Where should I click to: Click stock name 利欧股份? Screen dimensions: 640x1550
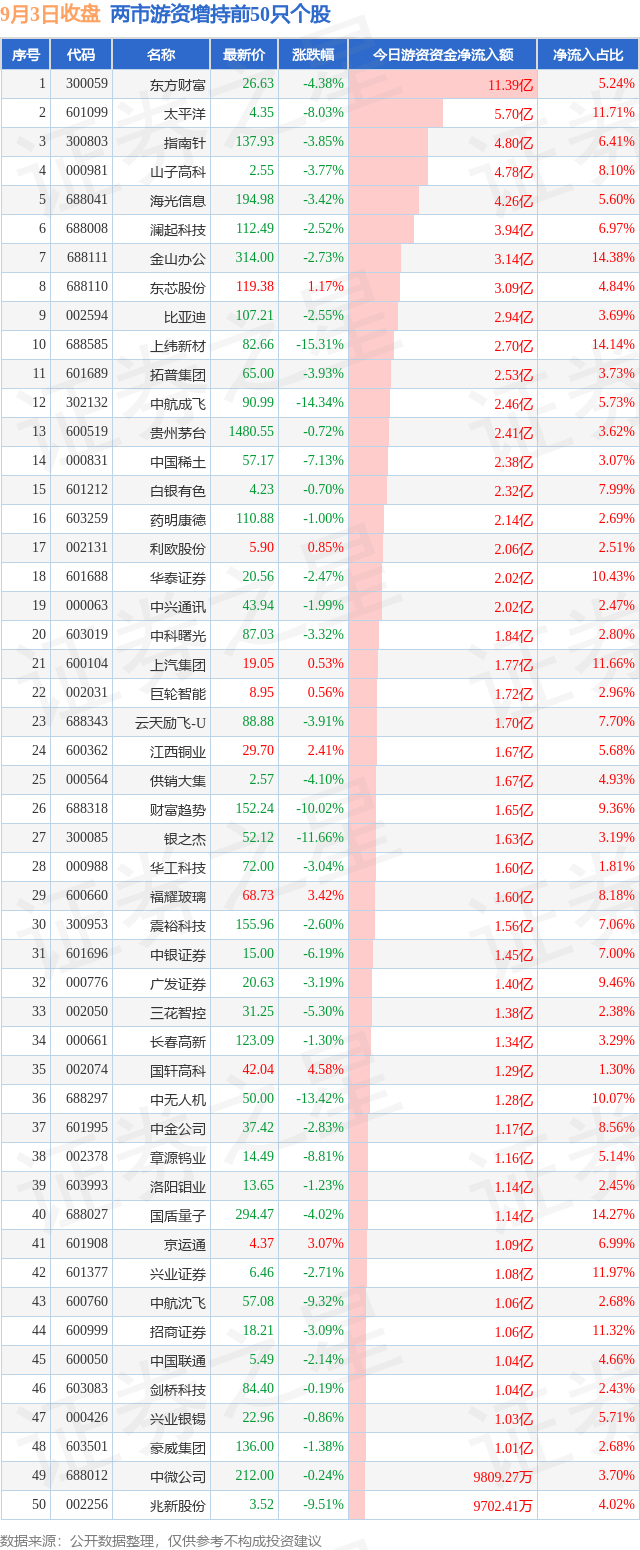click(x=178, y=548)
